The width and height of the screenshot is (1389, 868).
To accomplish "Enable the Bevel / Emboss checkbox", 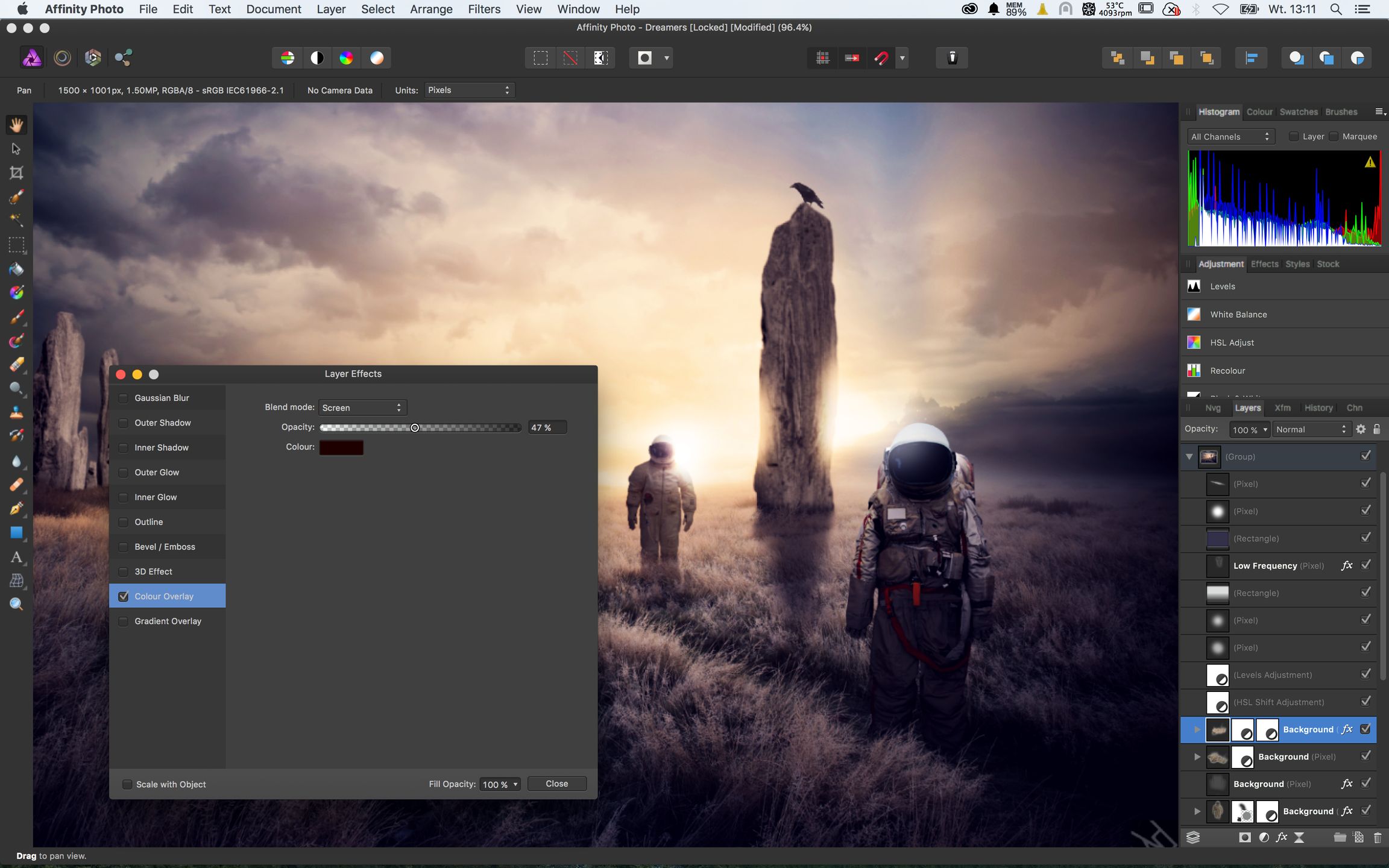I will pos(124,547).
